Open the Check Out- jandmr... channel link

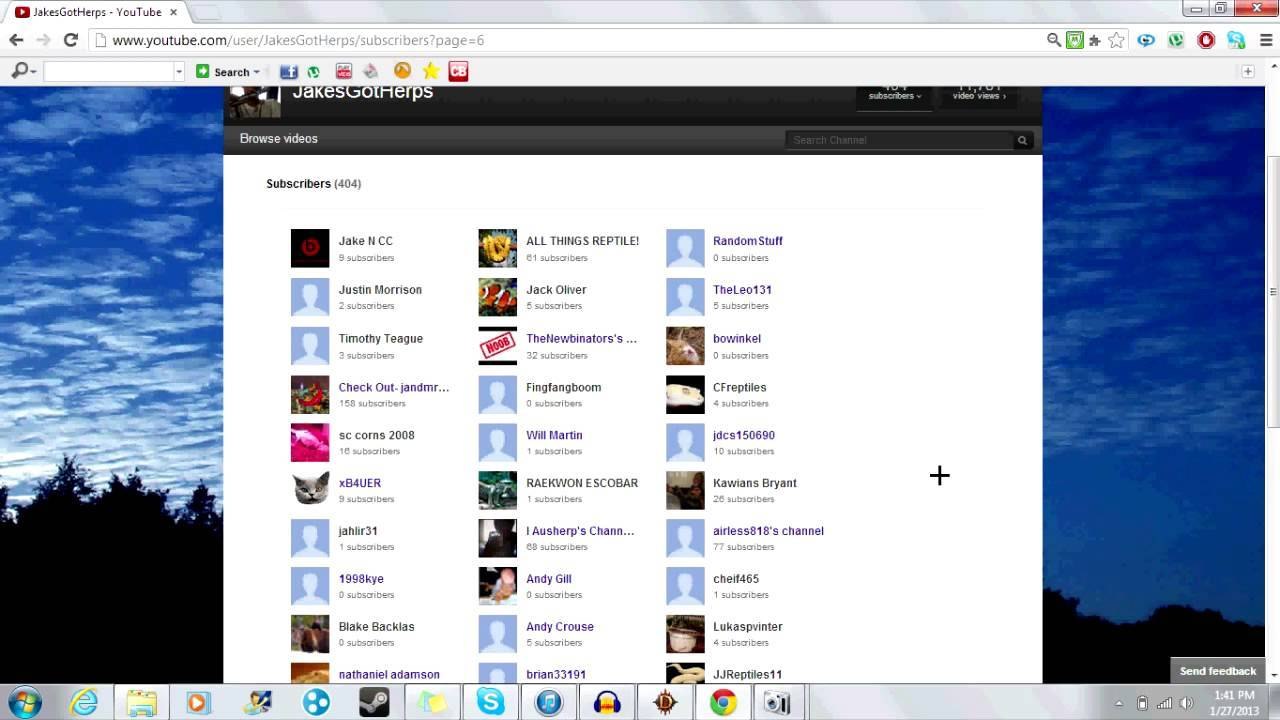[393, 387]
